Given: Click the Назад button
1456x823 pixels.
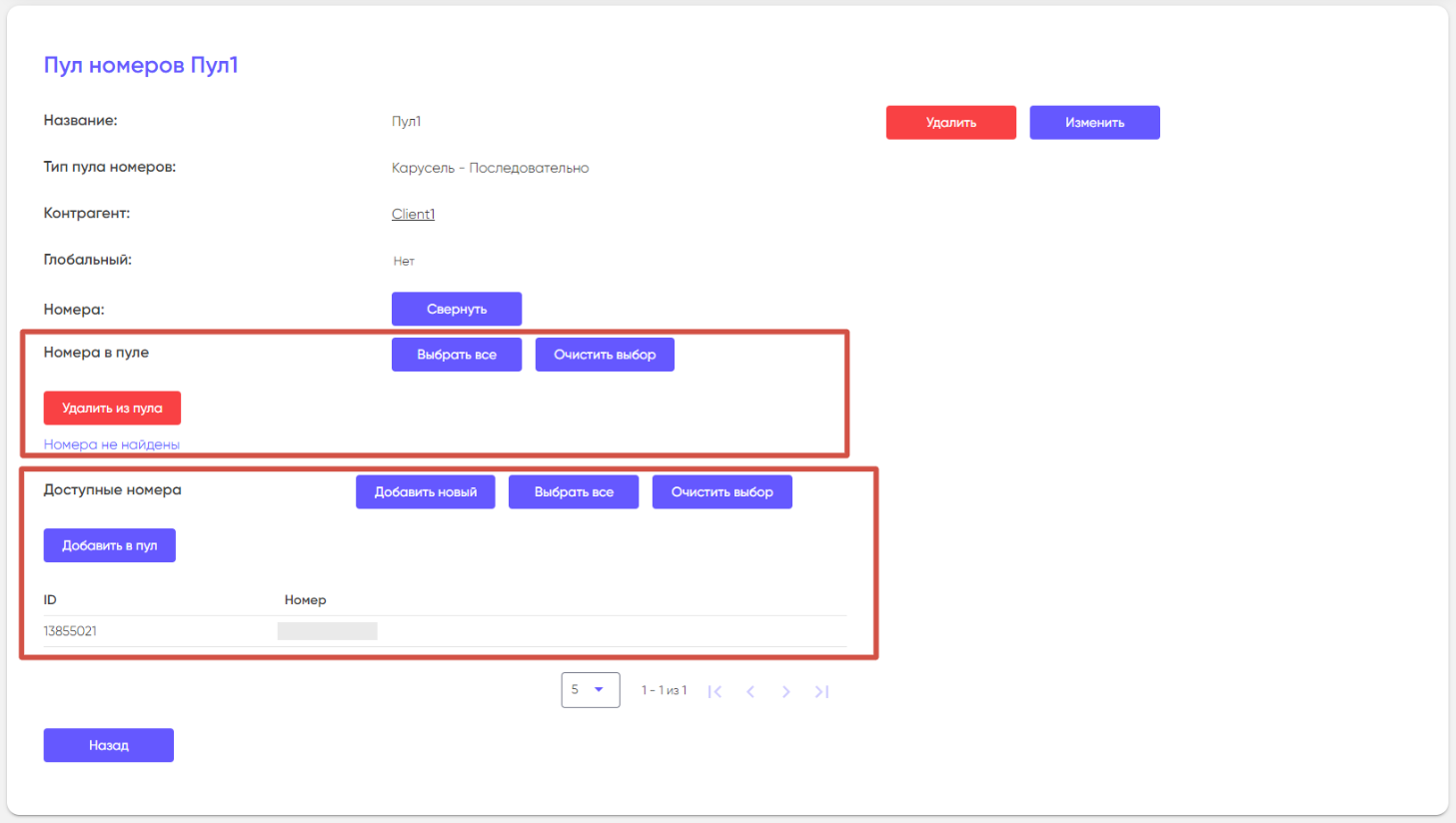Looking at the screenshot, I should pos(109,745).
